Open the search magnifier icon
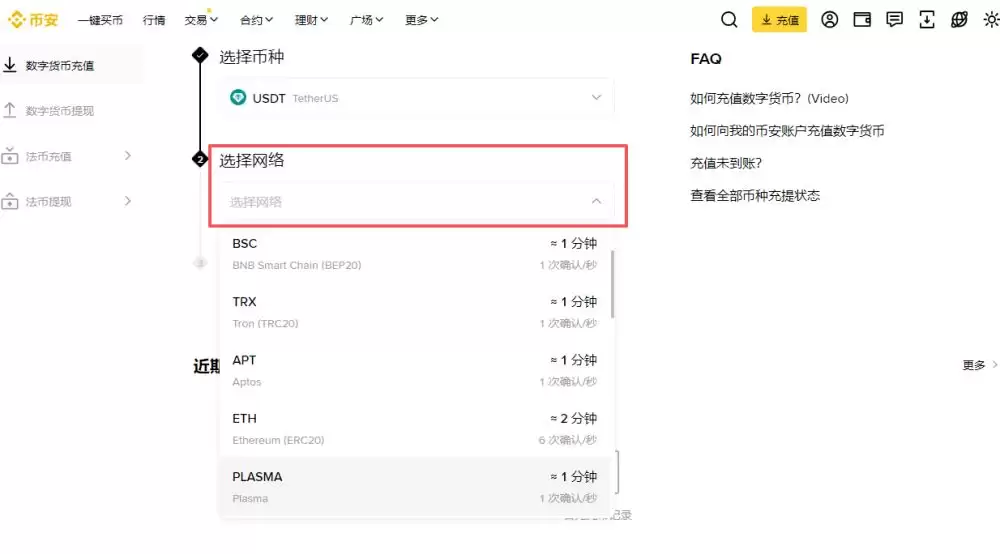The width and height of the screenshot is (1000, 554). (729, 20)
